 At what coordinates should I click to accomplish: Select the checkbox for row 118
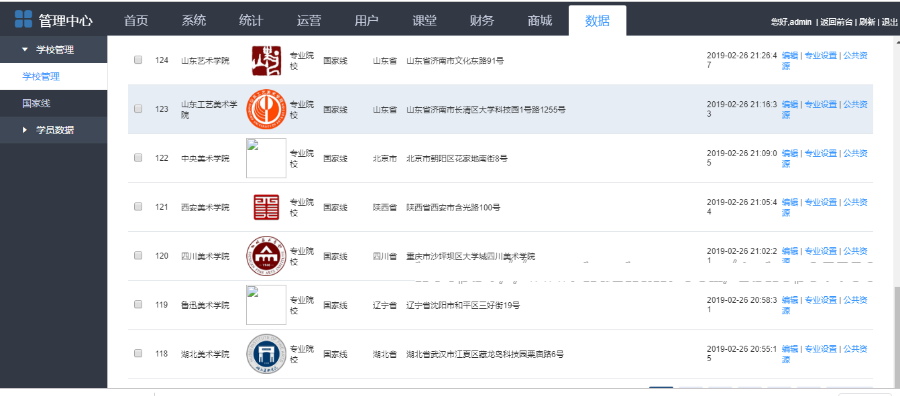[138, 354]
